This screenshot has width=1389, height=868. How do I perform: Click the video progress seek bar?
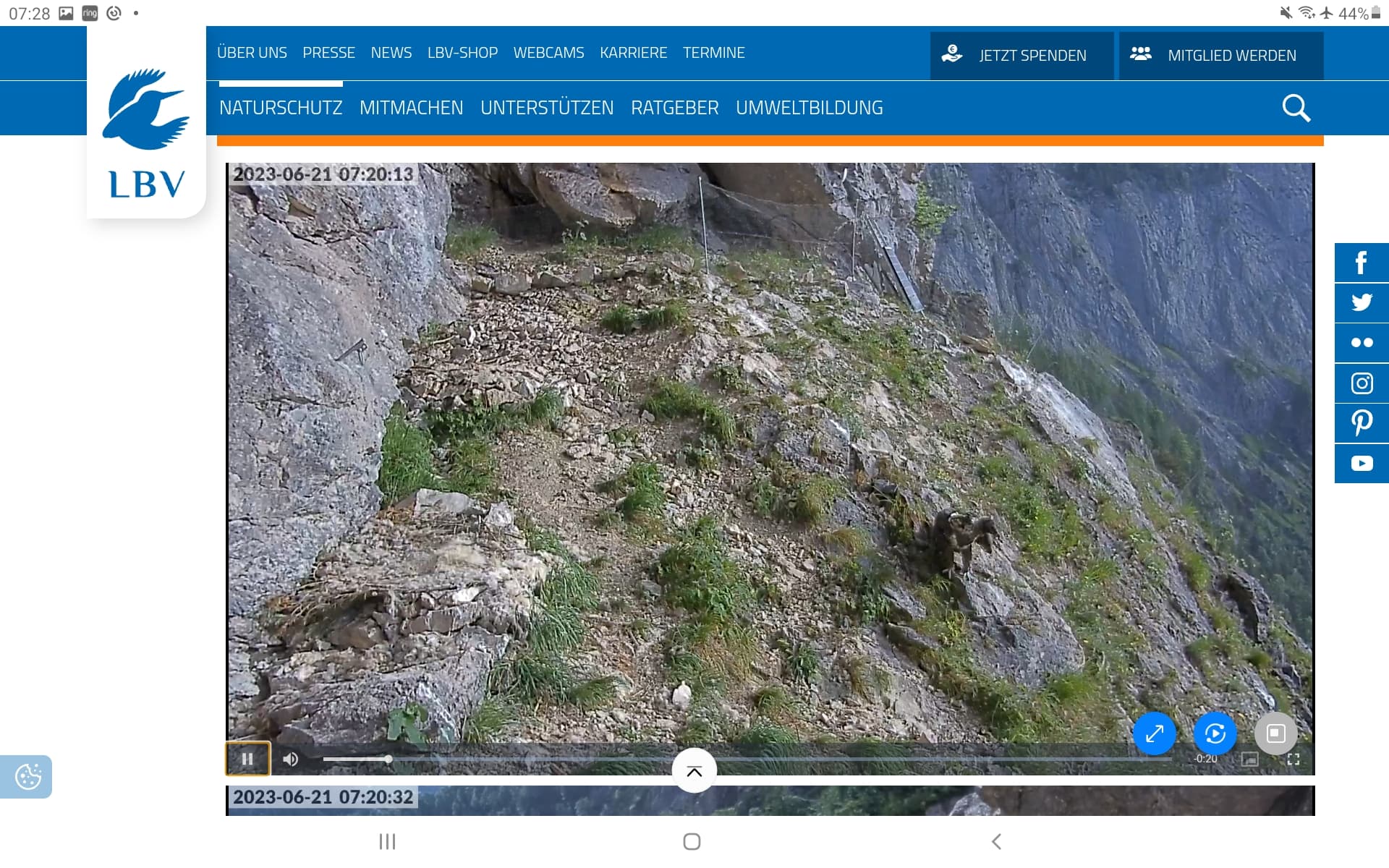coord(747,759)
